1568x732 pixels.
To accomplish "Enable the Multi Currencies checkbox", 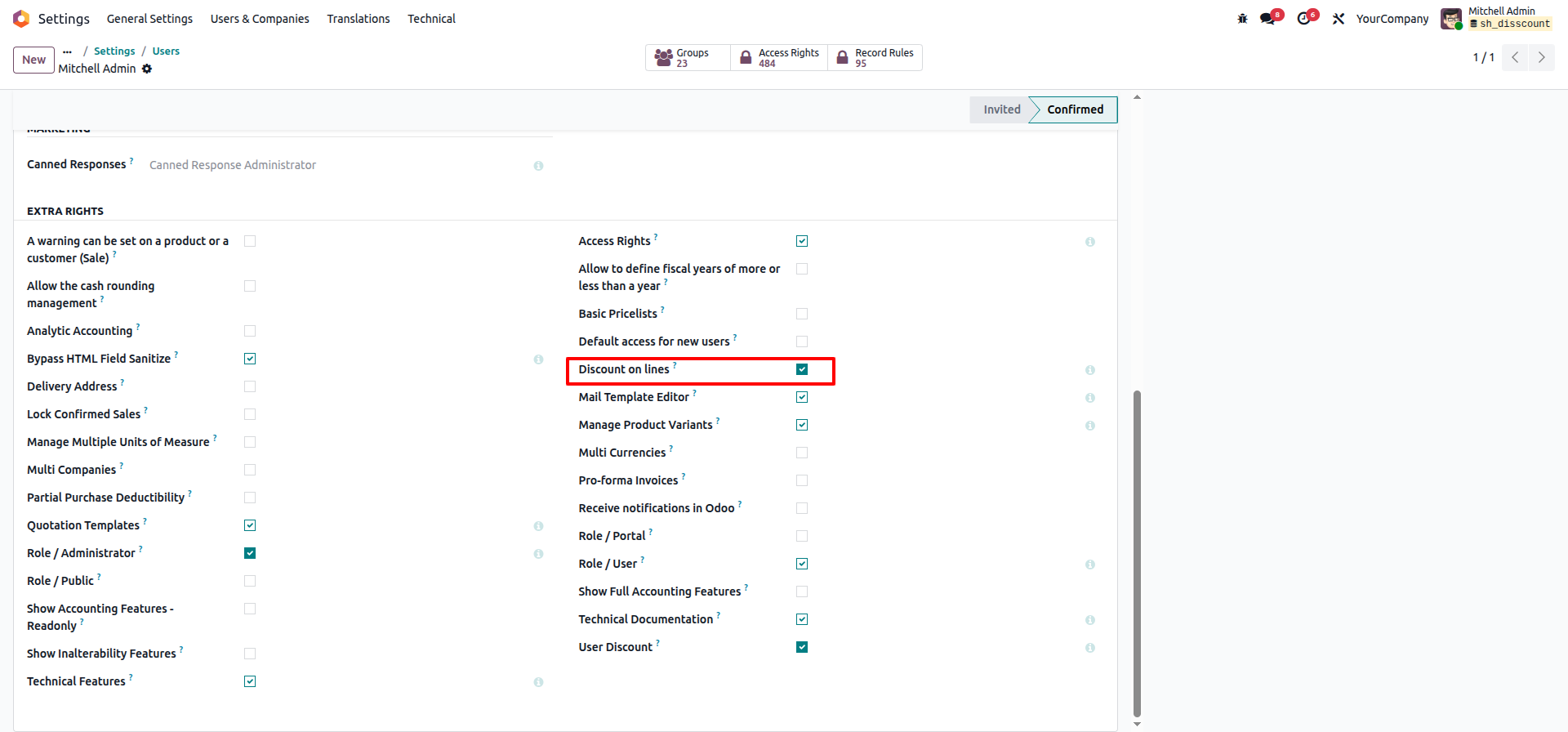I will [x=802, y=453].
